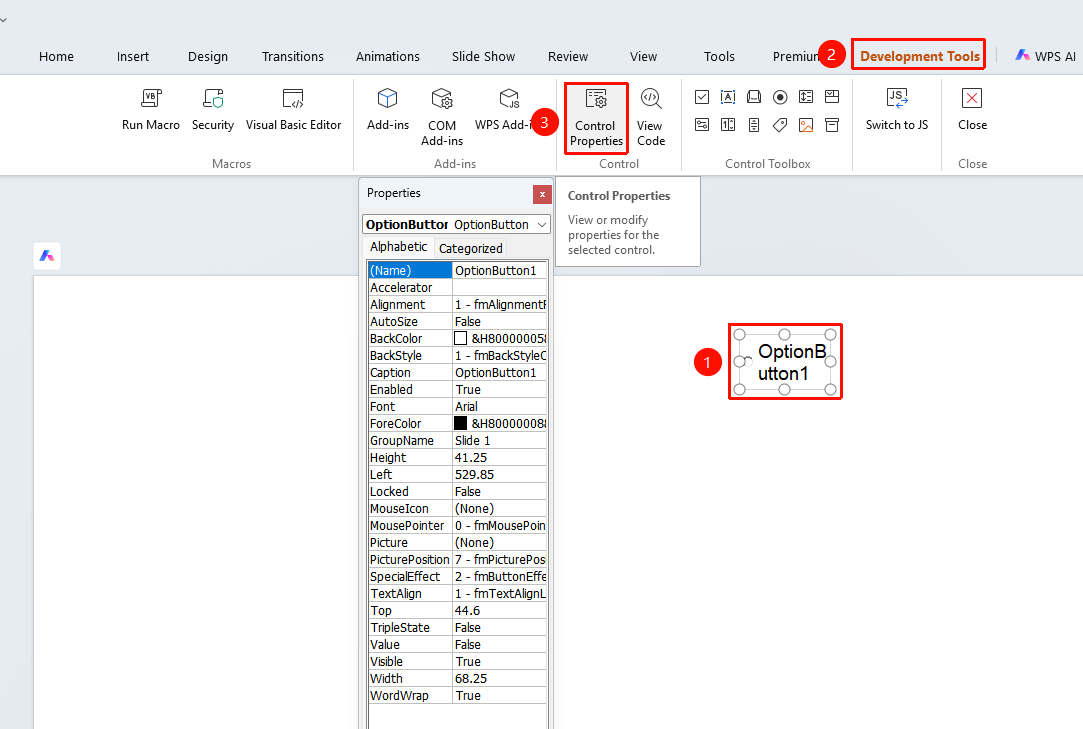Launch the Visual Basic Editor

coord(294,109)
